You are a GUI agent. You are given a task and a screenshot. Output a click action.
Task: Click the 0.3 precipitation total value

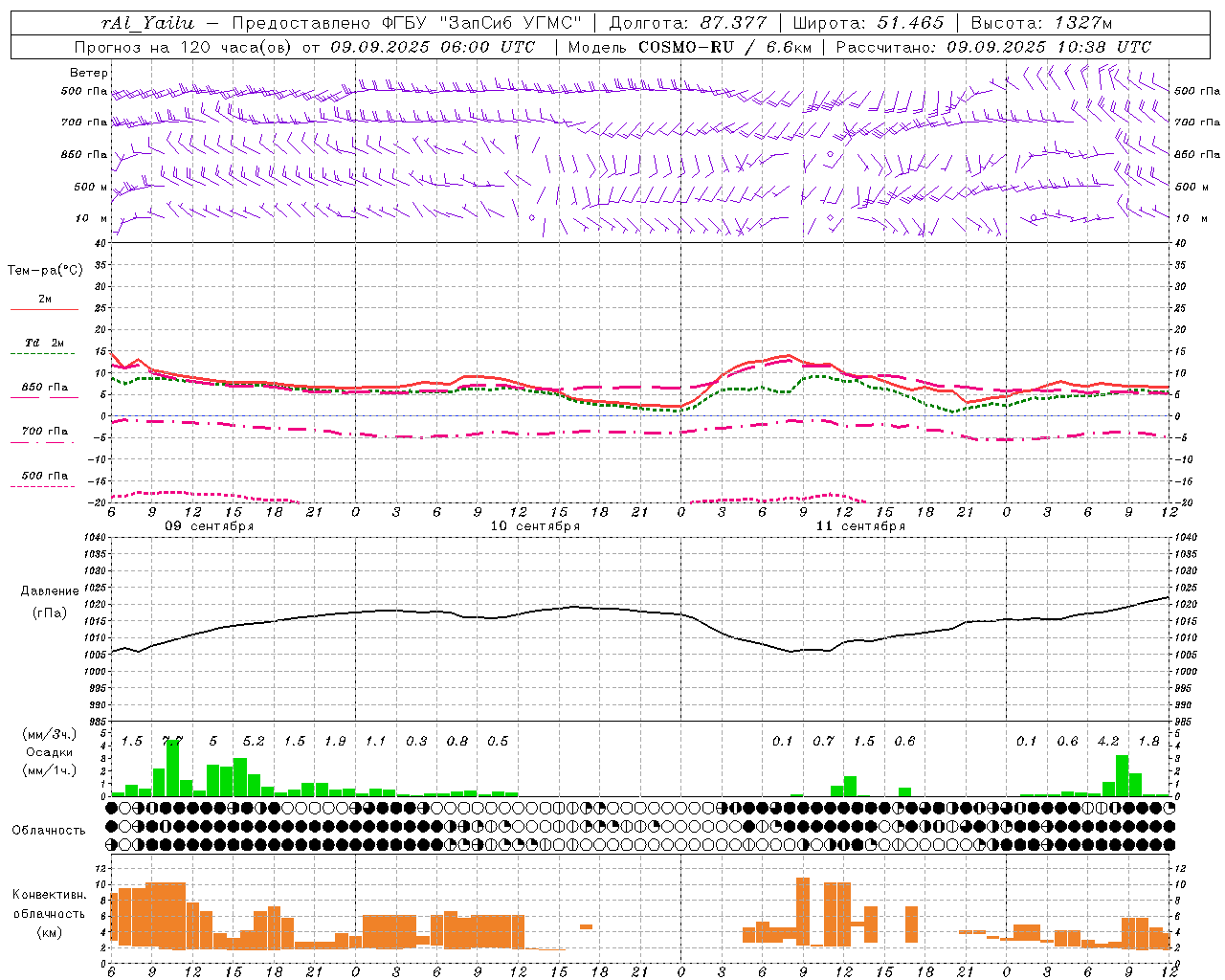tap(416, 742)
